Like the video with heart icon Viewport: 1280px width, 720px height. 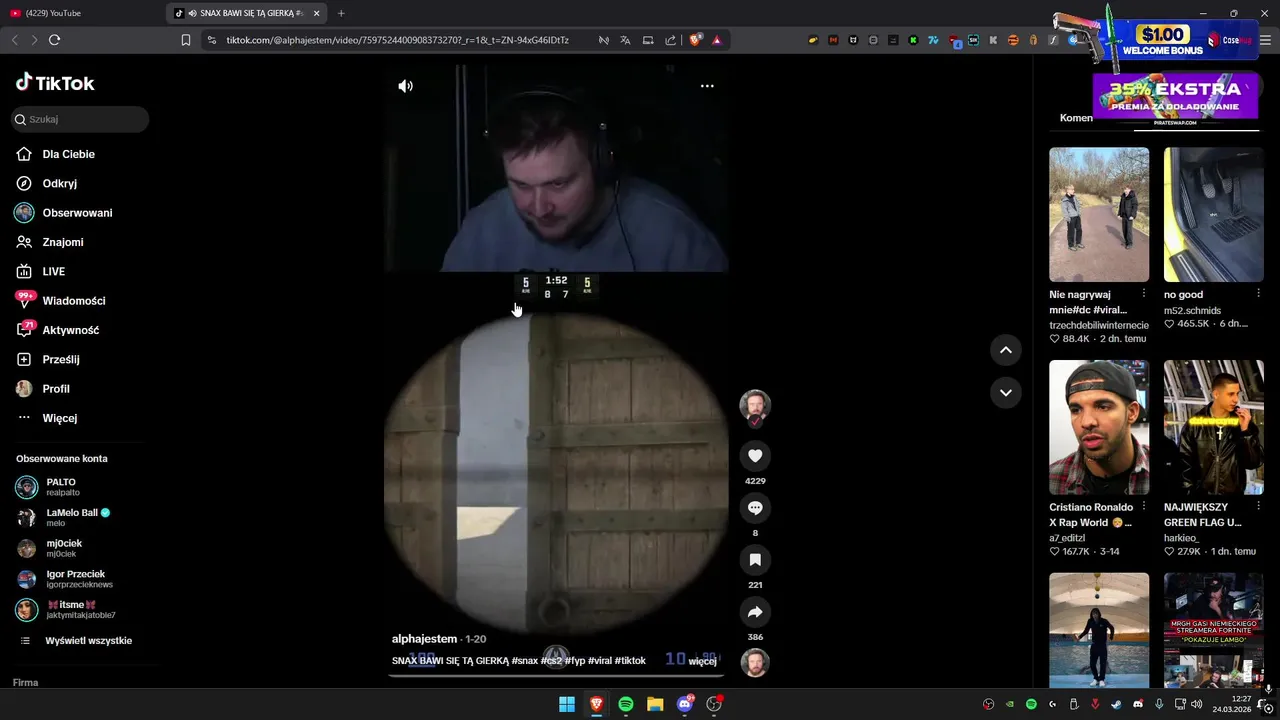(755, 456)
